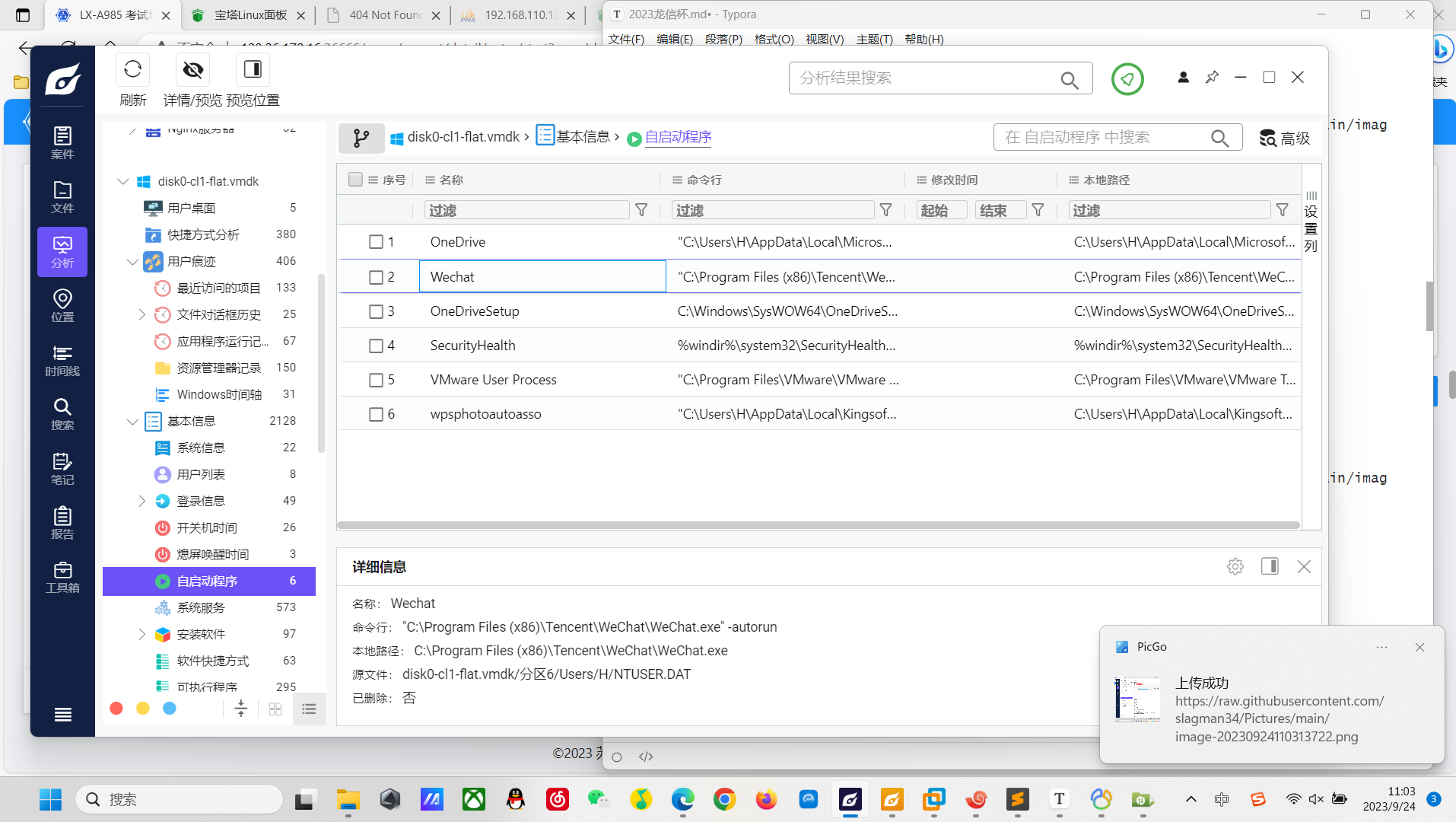The height and width of the screenshot is (822, 1456).
Task: Open 设置列 column settings
Action: (x=1311, y=221)
